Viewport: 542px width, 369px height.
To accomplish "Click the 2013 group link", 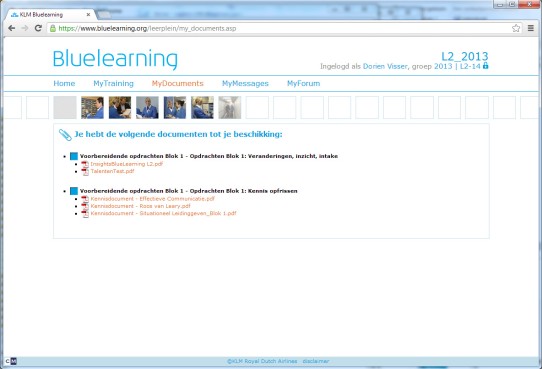I will [443, 66].
